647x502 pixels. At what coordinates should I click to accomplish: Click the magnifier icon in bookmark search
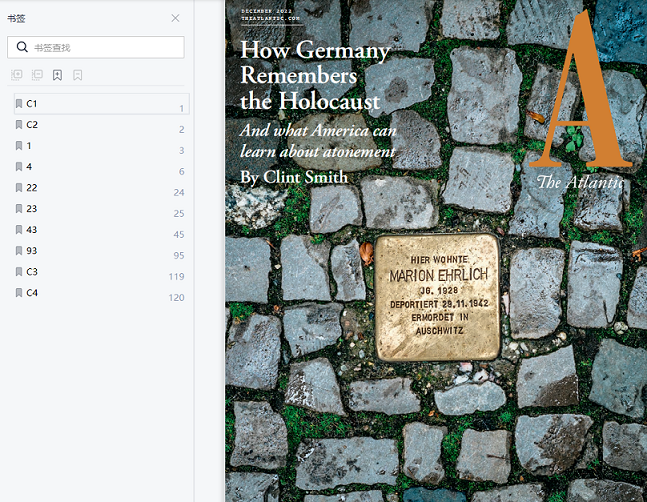[x=21, y=47]
